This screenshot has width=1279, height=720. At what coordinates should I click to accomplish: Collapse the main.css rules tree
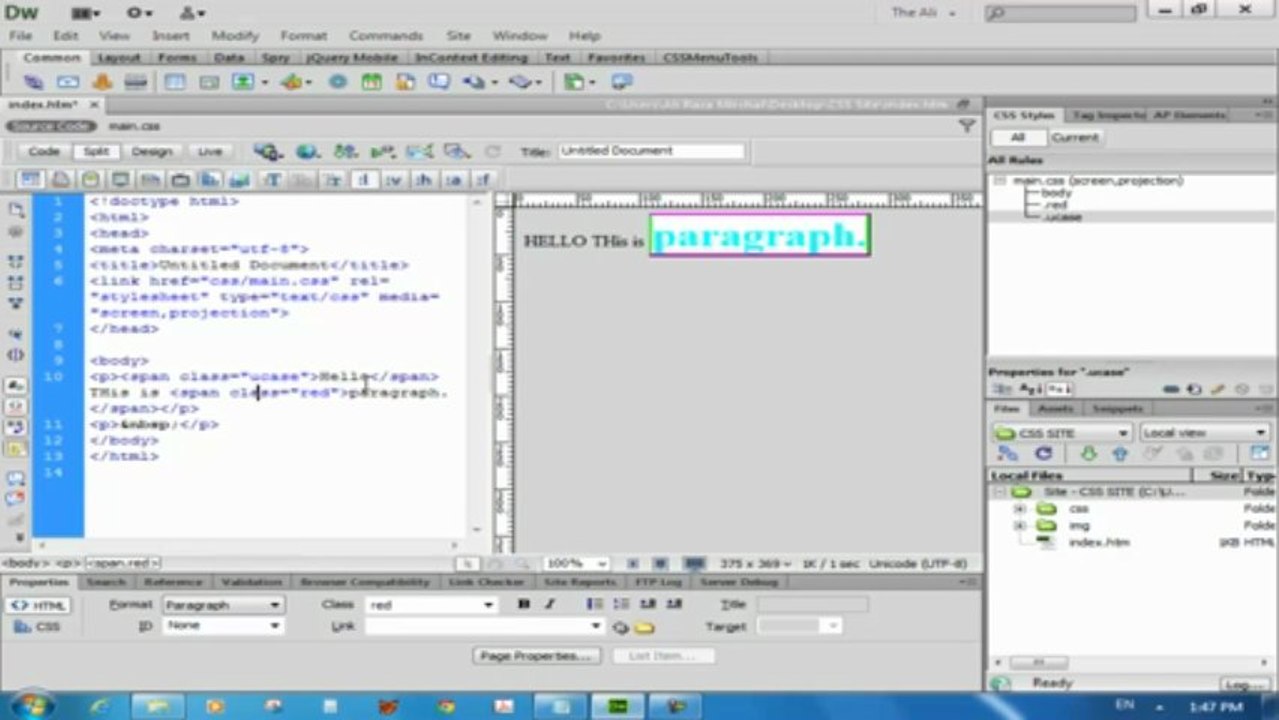tap(1000, 181)
